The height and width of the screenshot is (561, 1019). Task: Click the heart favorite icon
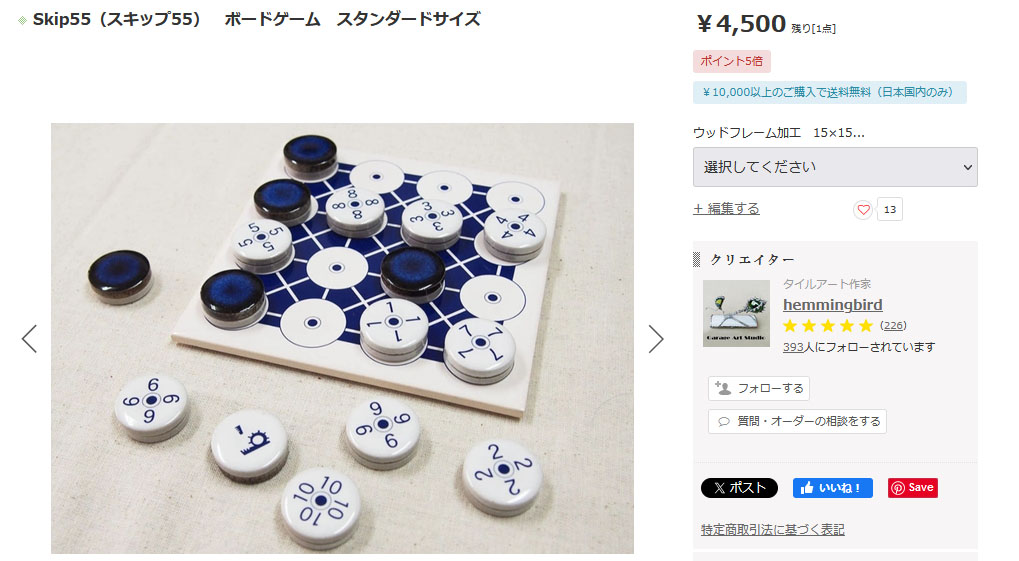point(863,209)
